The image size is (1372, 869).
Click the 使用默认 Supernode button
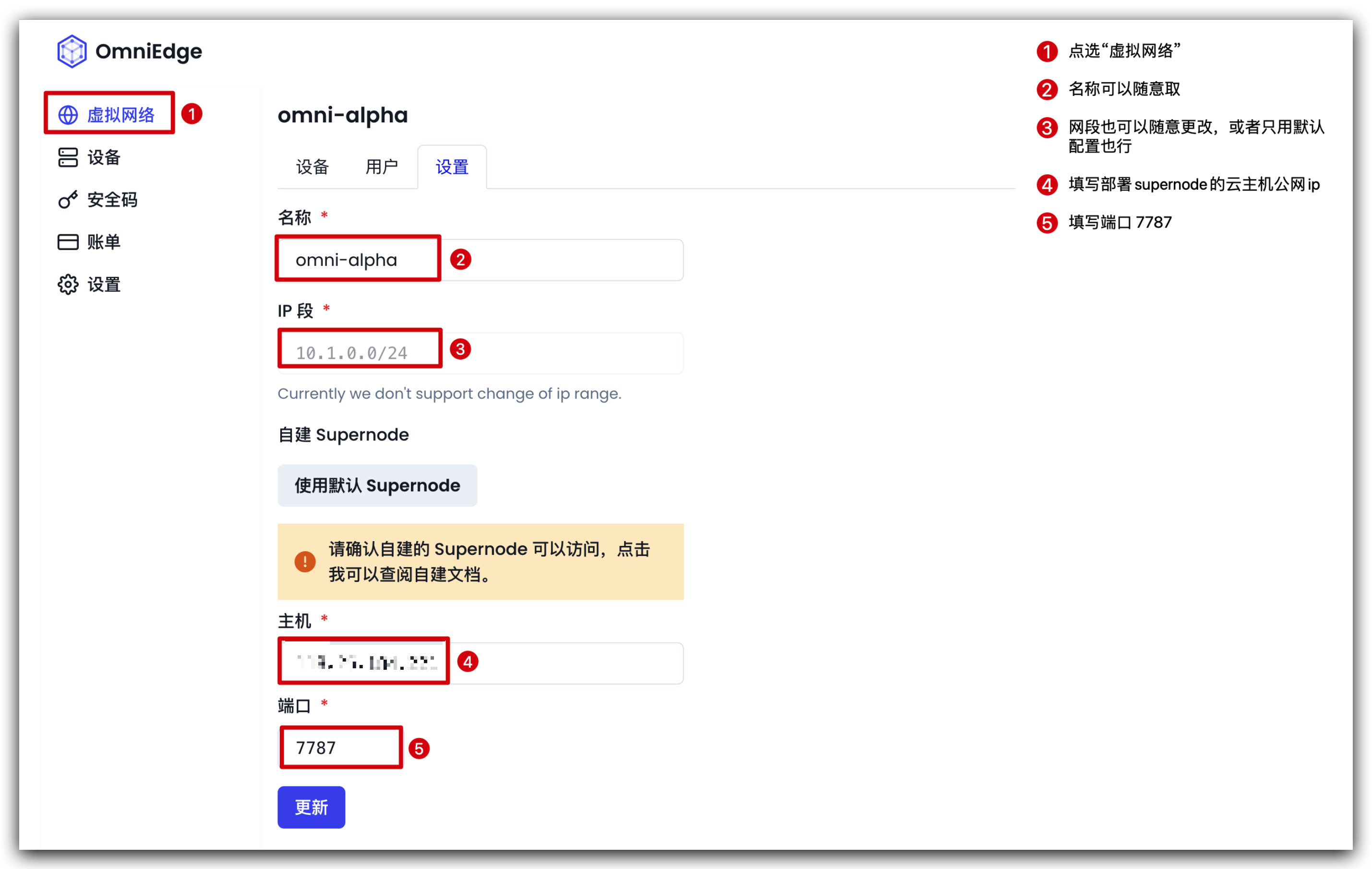tap(377, 485)
